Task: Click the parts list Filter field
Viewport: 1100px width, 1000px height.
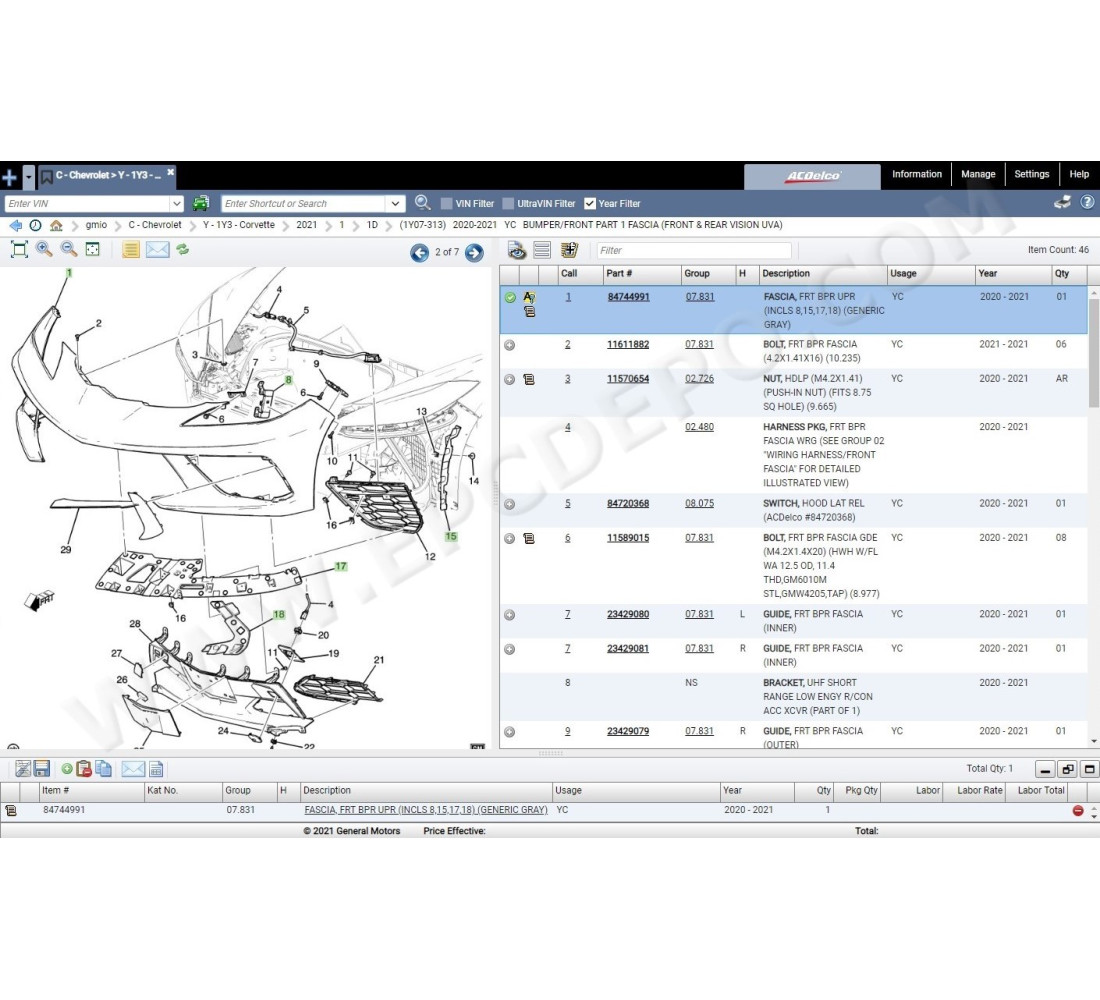Action: pyautogui.click(x=693, y=251)
